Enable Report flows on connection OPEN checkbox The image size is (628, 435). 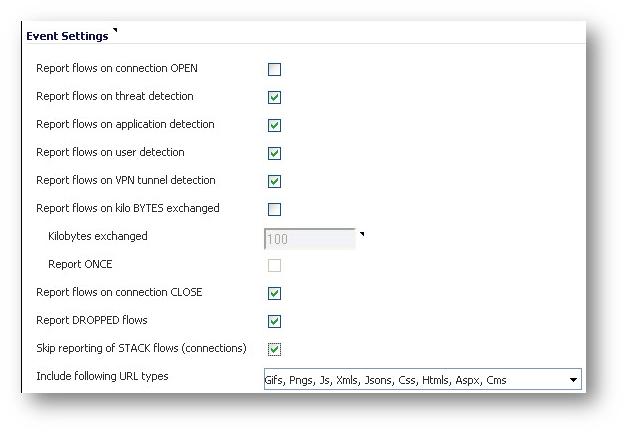(x=274, y=69)
